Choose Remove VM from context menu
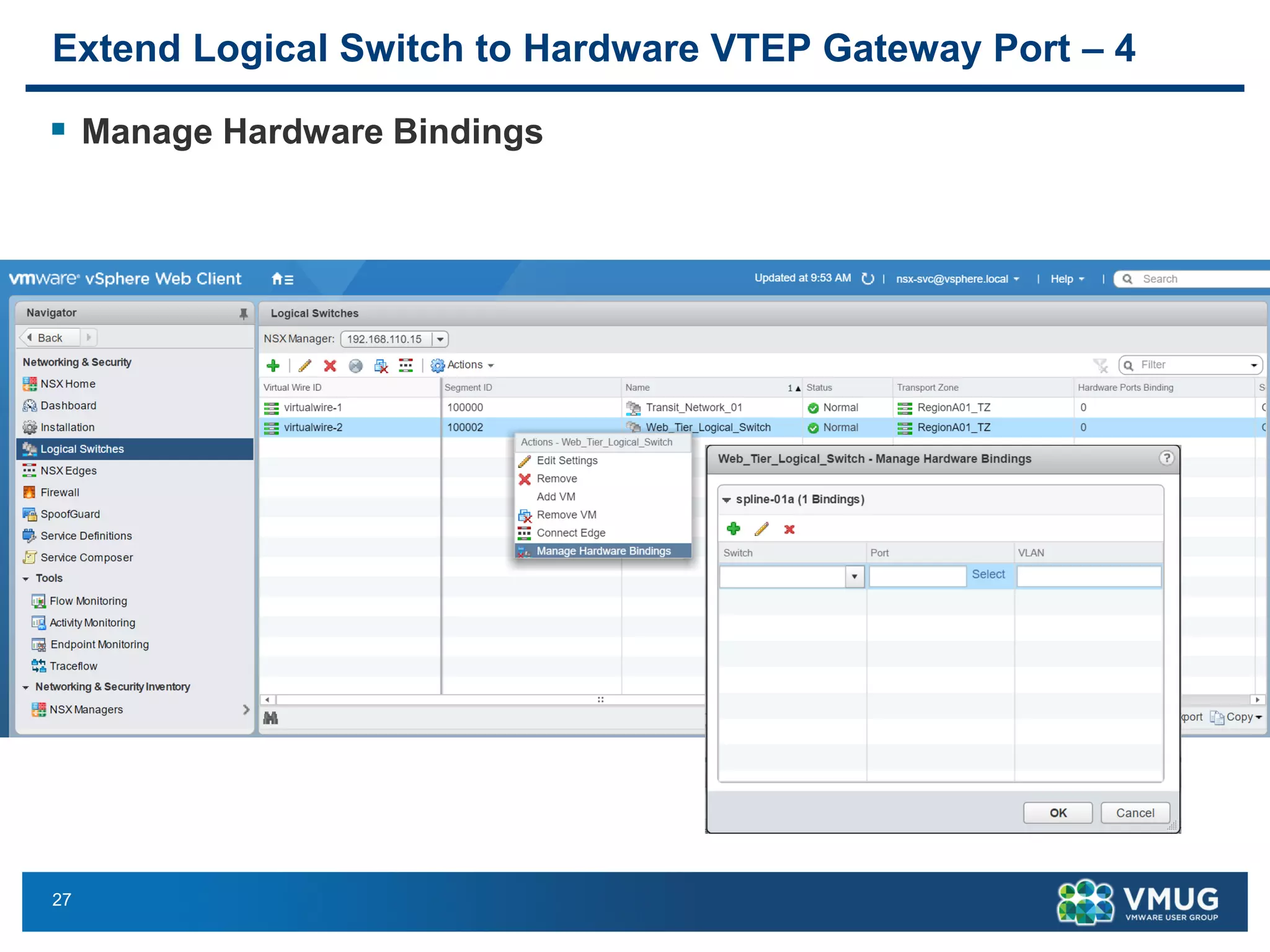 pyautogui.click(x=603, y=514)
